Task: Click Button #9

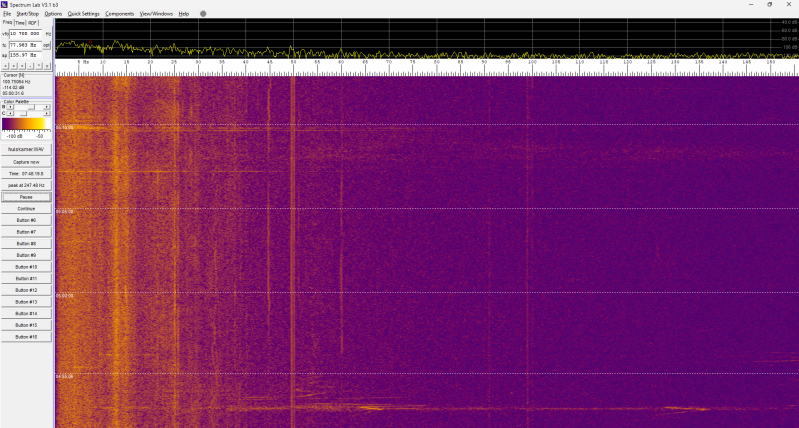Action: point(26,255)
